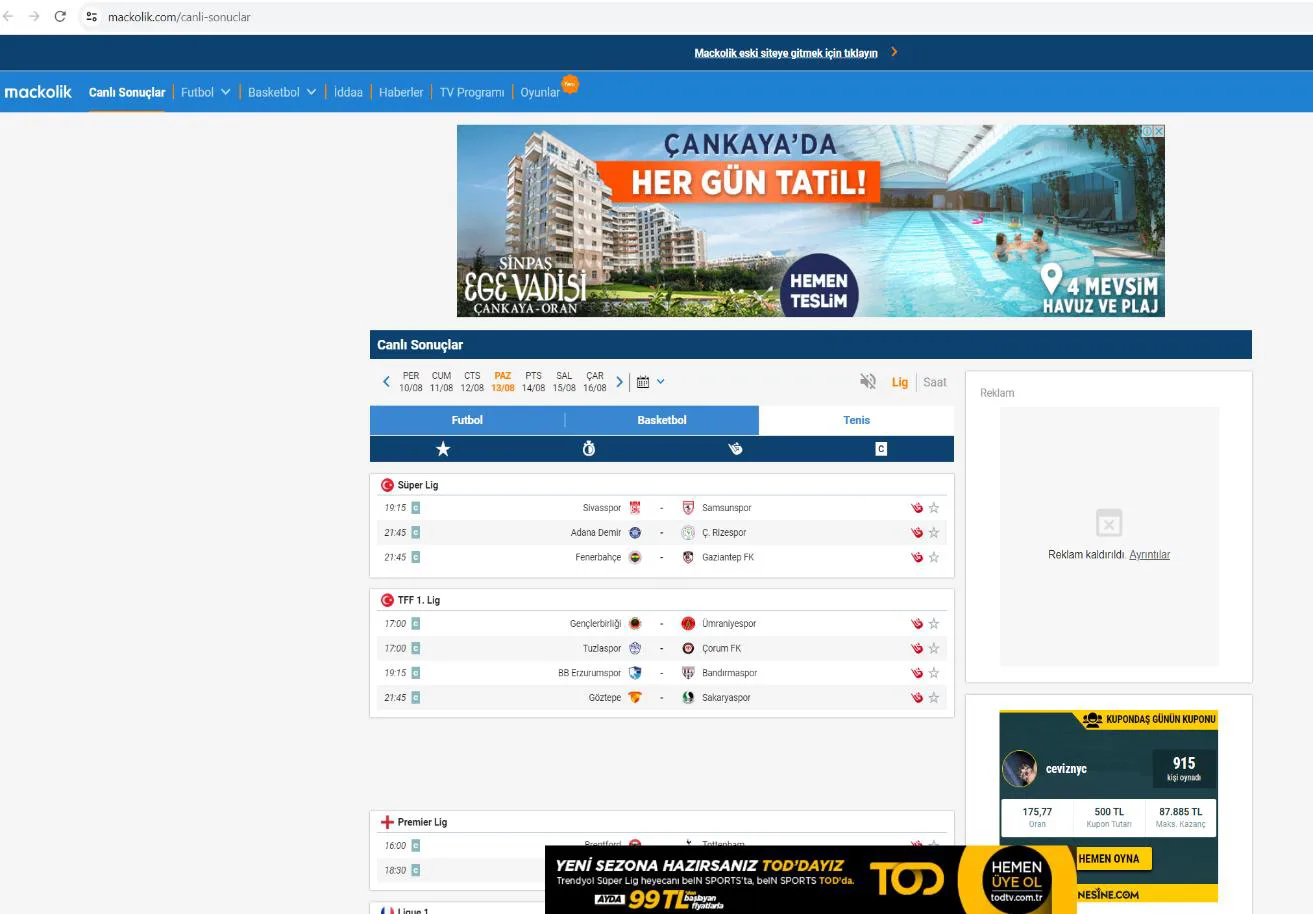Open the calendar date picker icon
Screen dimensions: 1313x914
(x=643, y=382)
